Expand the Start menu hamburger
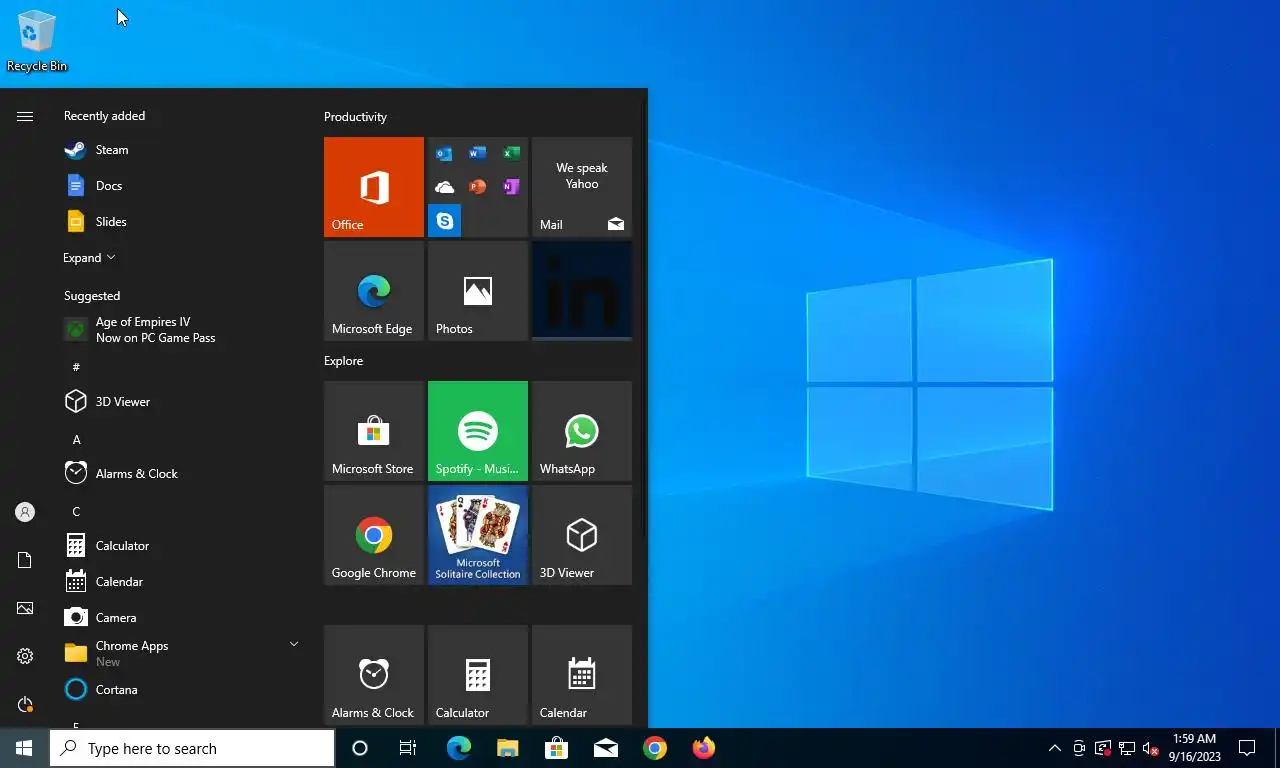 point(25,116)
